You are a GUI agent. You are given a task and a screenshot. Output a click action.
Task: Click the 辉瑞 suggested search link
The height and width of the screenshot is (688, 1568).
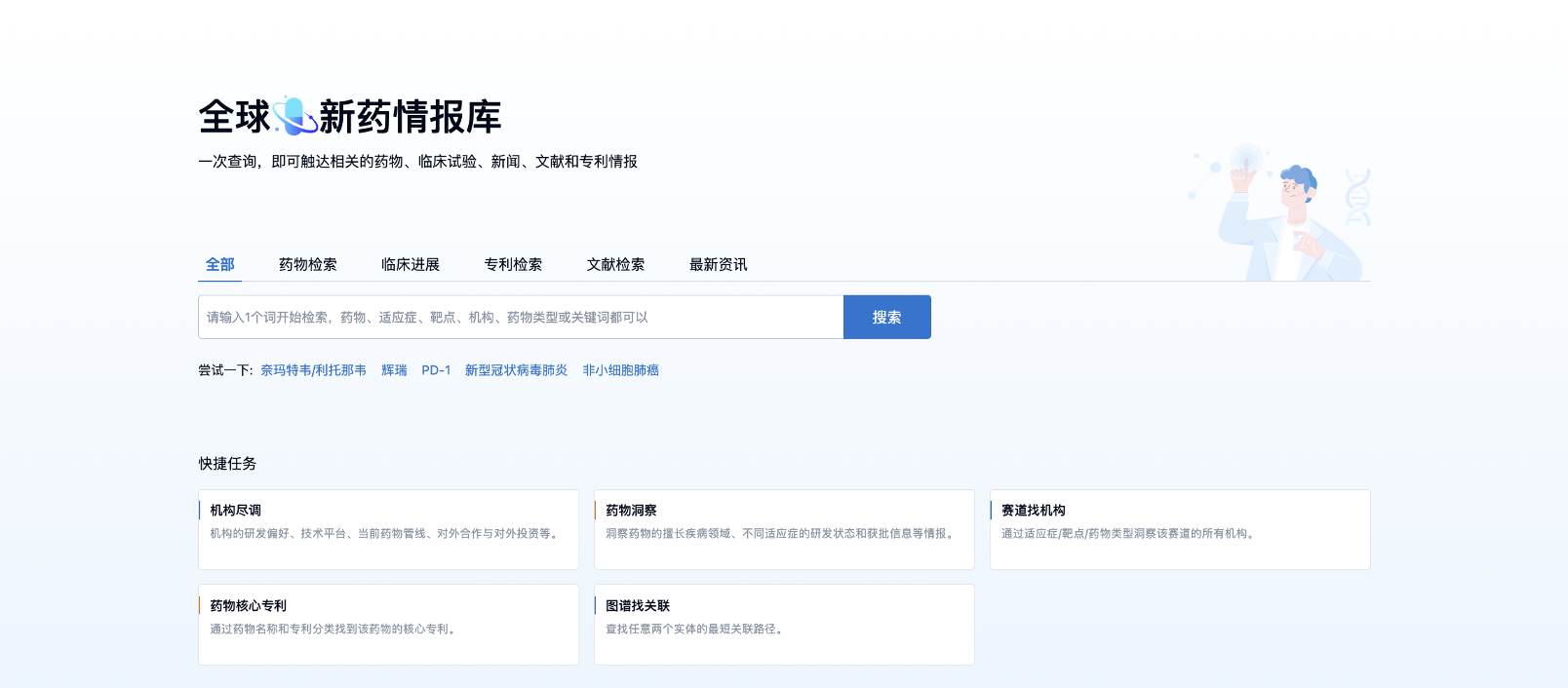[394, 370]
